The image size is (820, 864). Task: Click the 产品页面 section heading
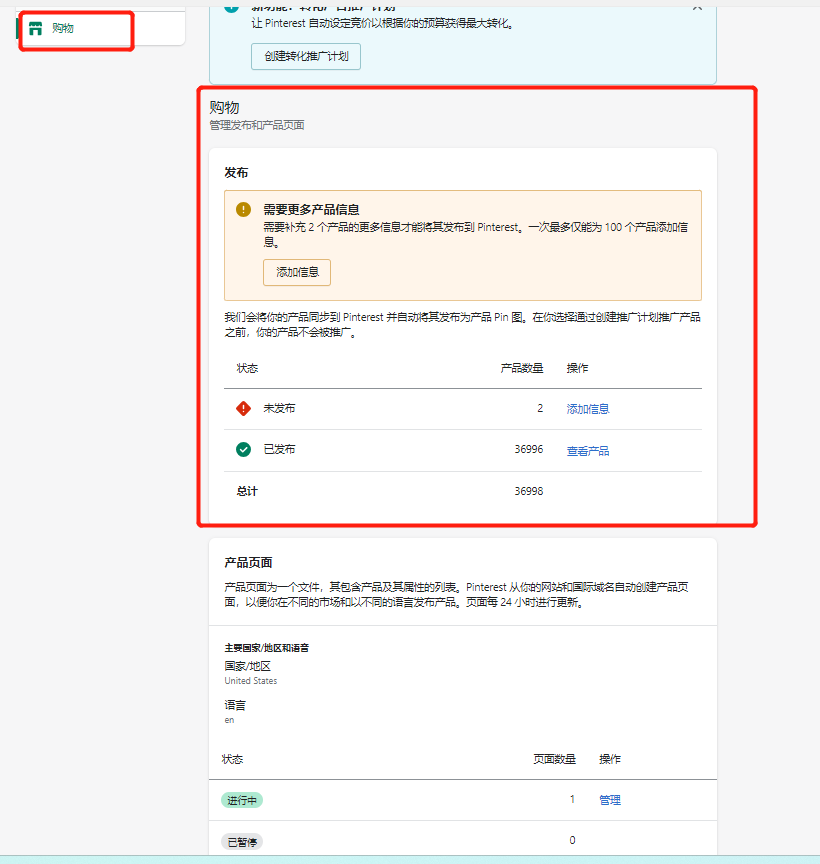click(x=248, y=563)
